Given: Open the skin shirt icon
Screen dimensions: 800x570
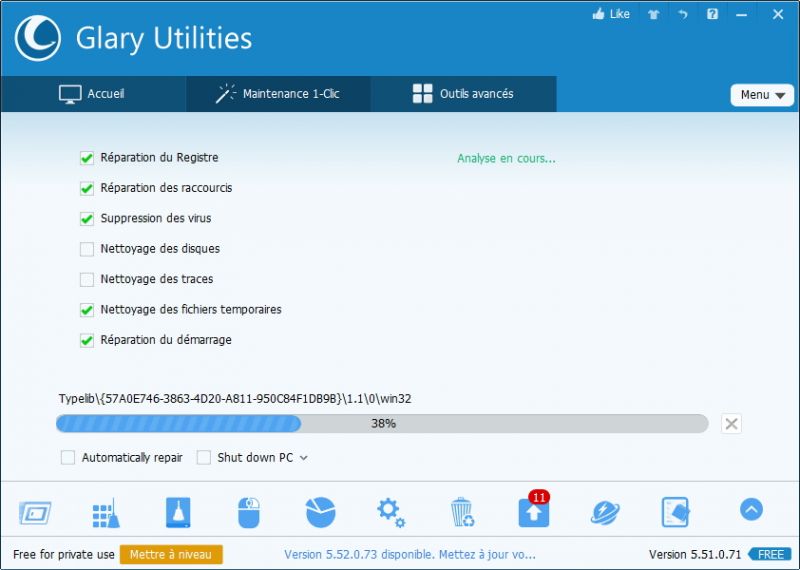Looking at the screenshot, I should pos(654,14).
